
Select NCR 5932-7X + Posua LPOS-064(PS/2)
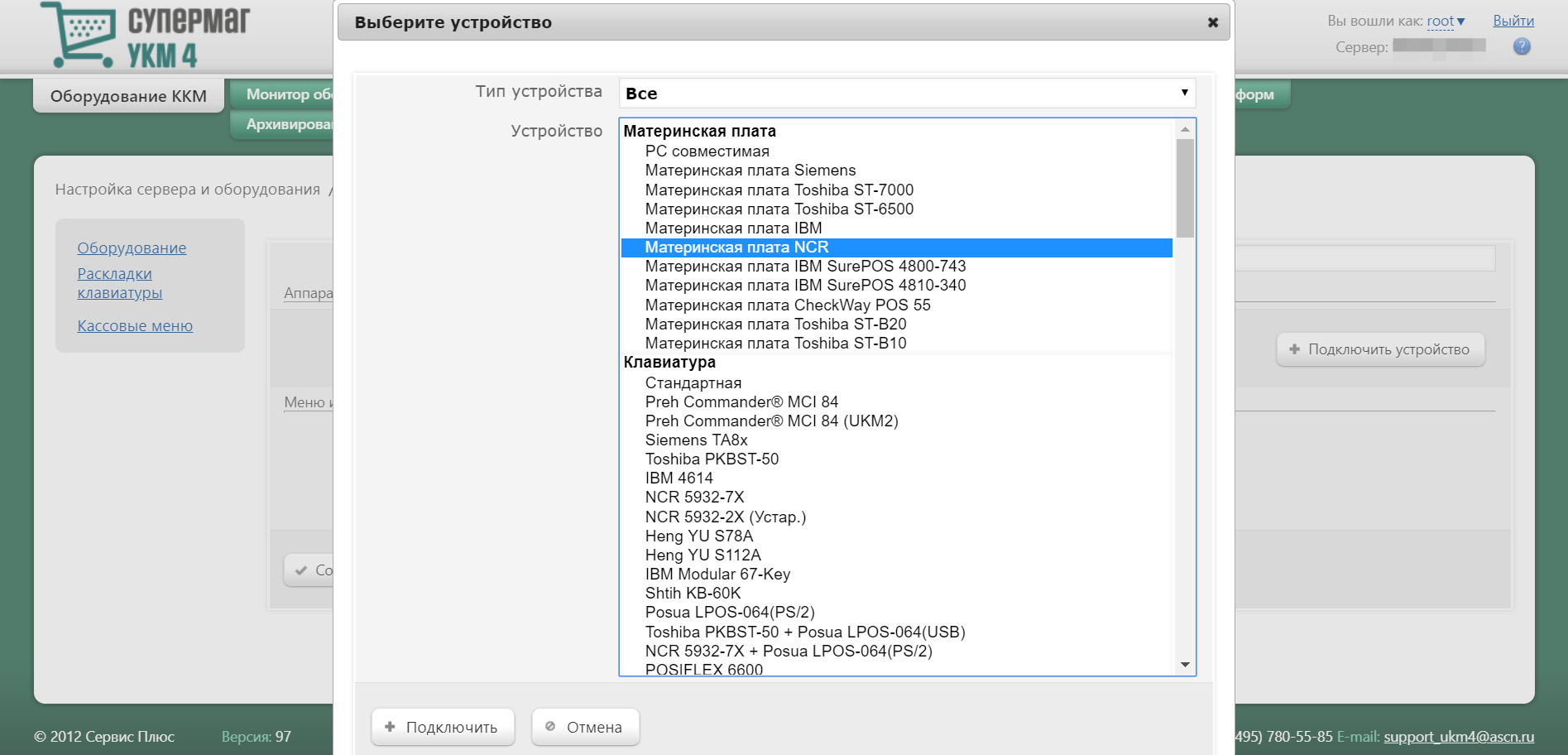pyautogui.click(x=897, y=651)
